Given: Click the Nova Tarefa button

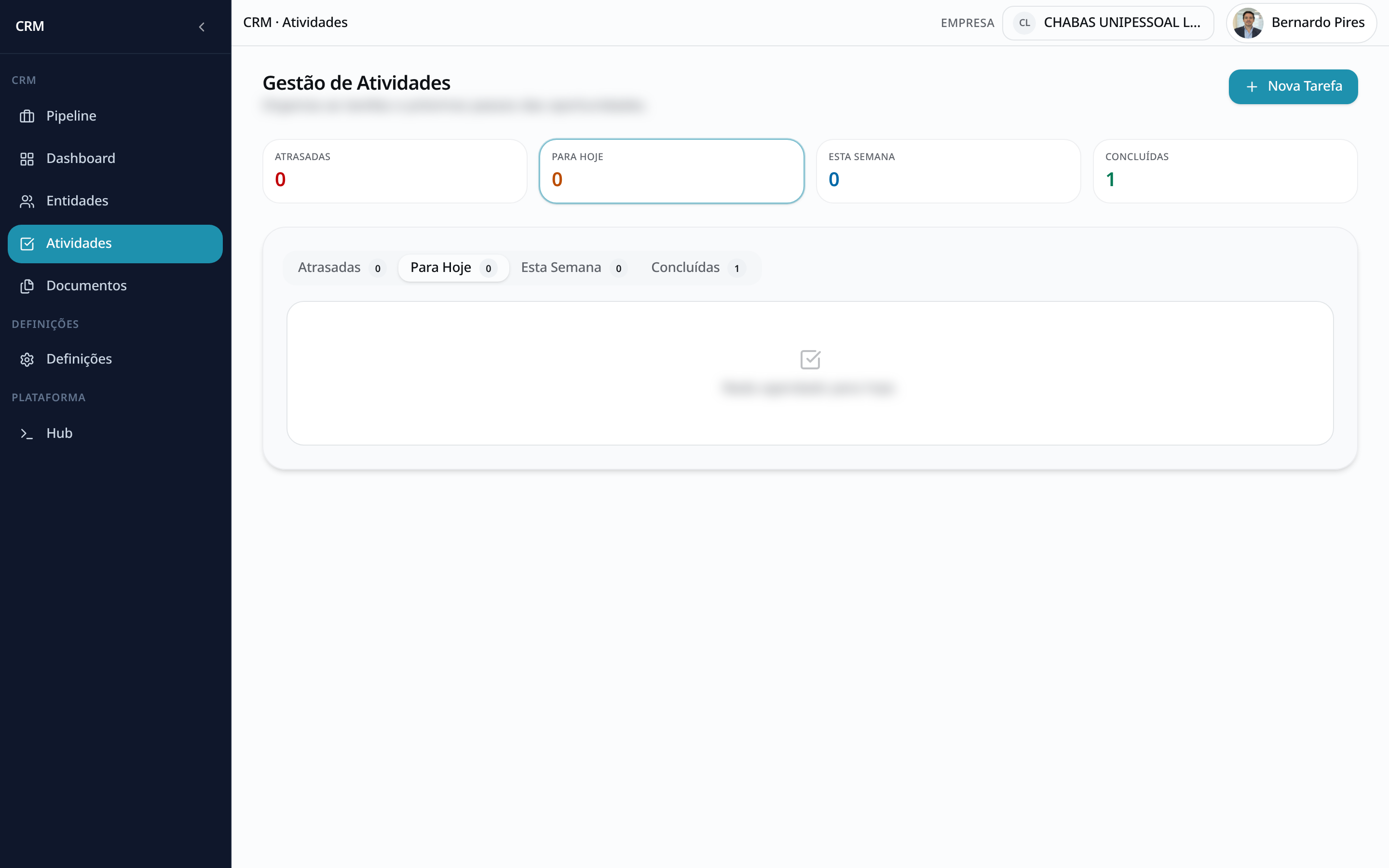Looking at the screenshot, I should click(1293, 87).
